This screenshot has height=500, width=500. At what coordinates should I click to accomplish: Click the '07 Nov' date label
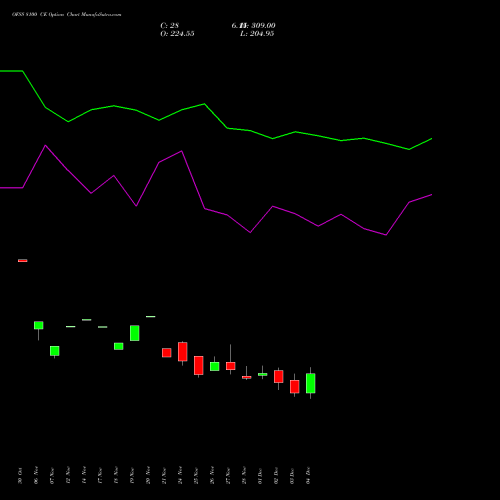(52, 476)
